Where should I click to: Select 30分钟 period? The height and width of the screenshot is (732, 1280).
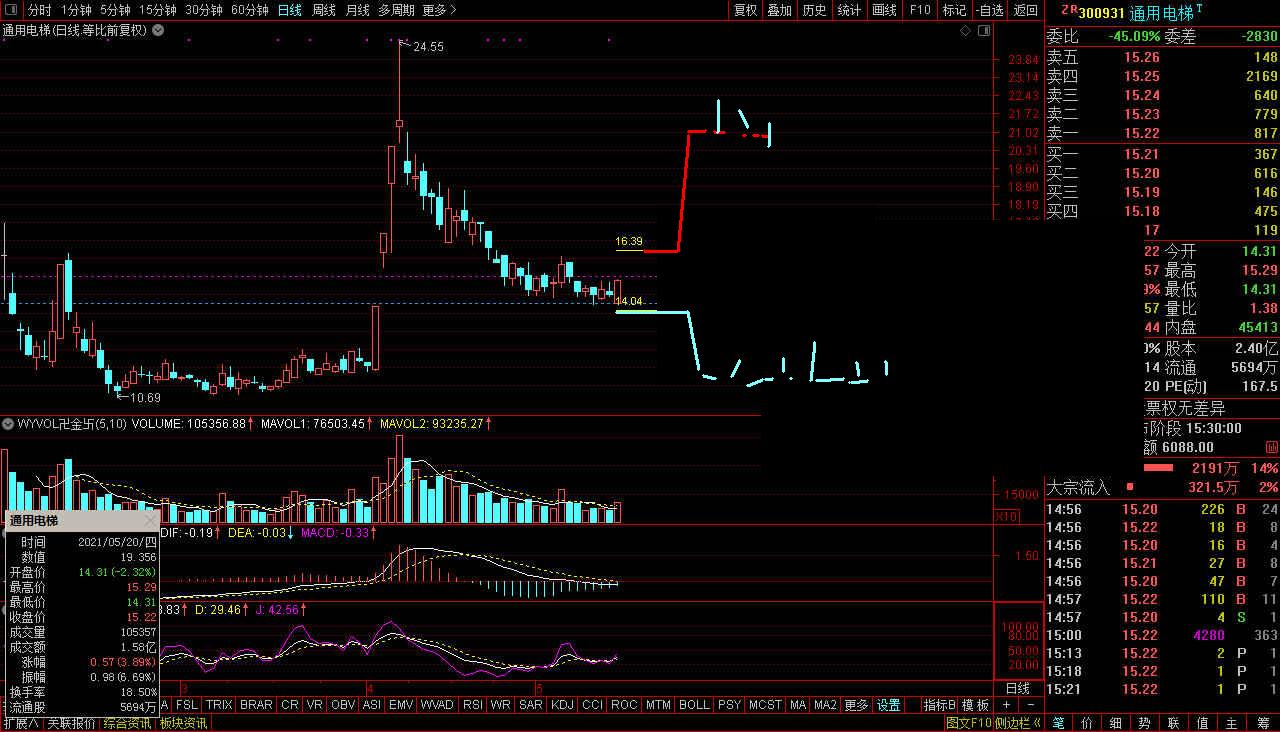[204, 10]
